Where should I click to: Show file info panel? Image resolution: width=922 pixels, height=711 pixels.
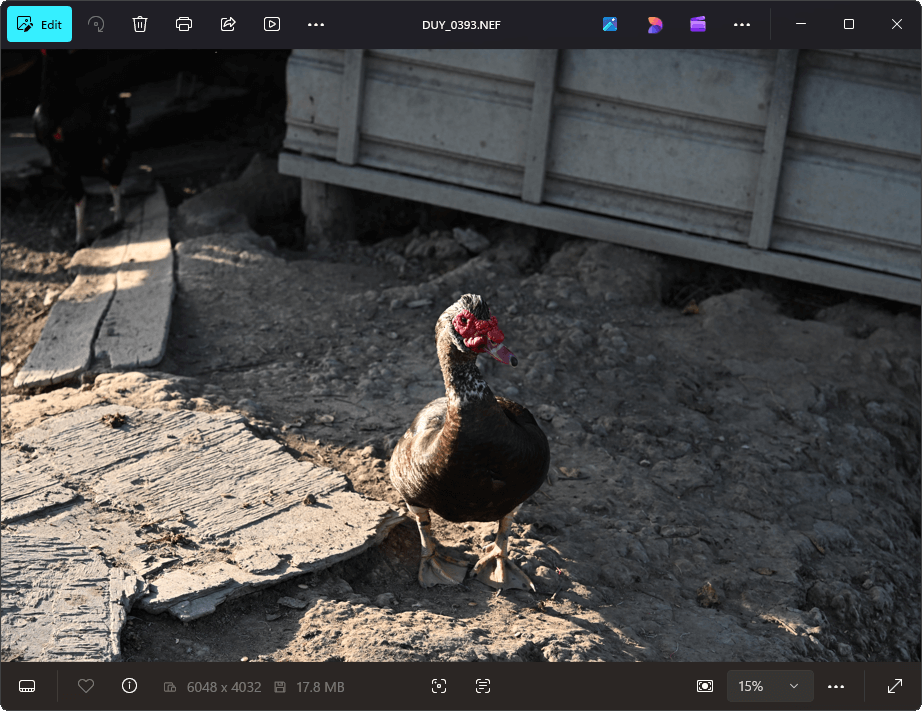click(129, 686)
